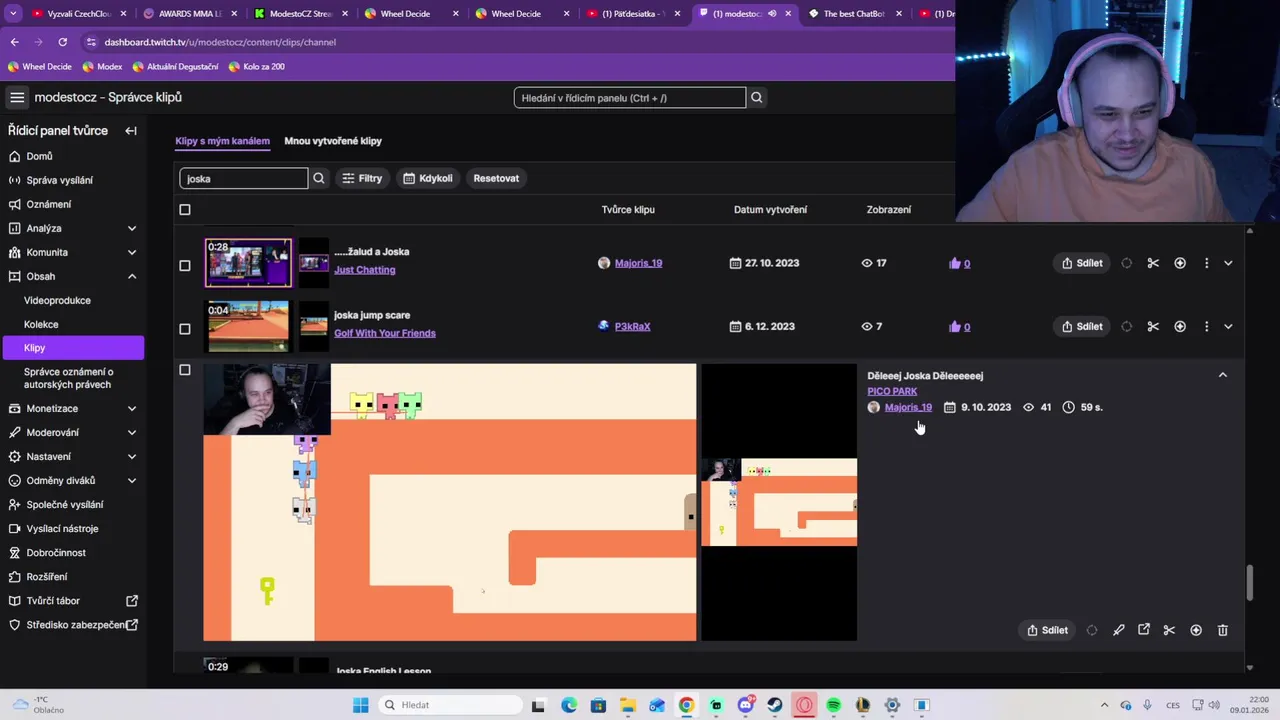
Task: Expand the Monetizace sidebar section
Action: click(x=132, y=408)
